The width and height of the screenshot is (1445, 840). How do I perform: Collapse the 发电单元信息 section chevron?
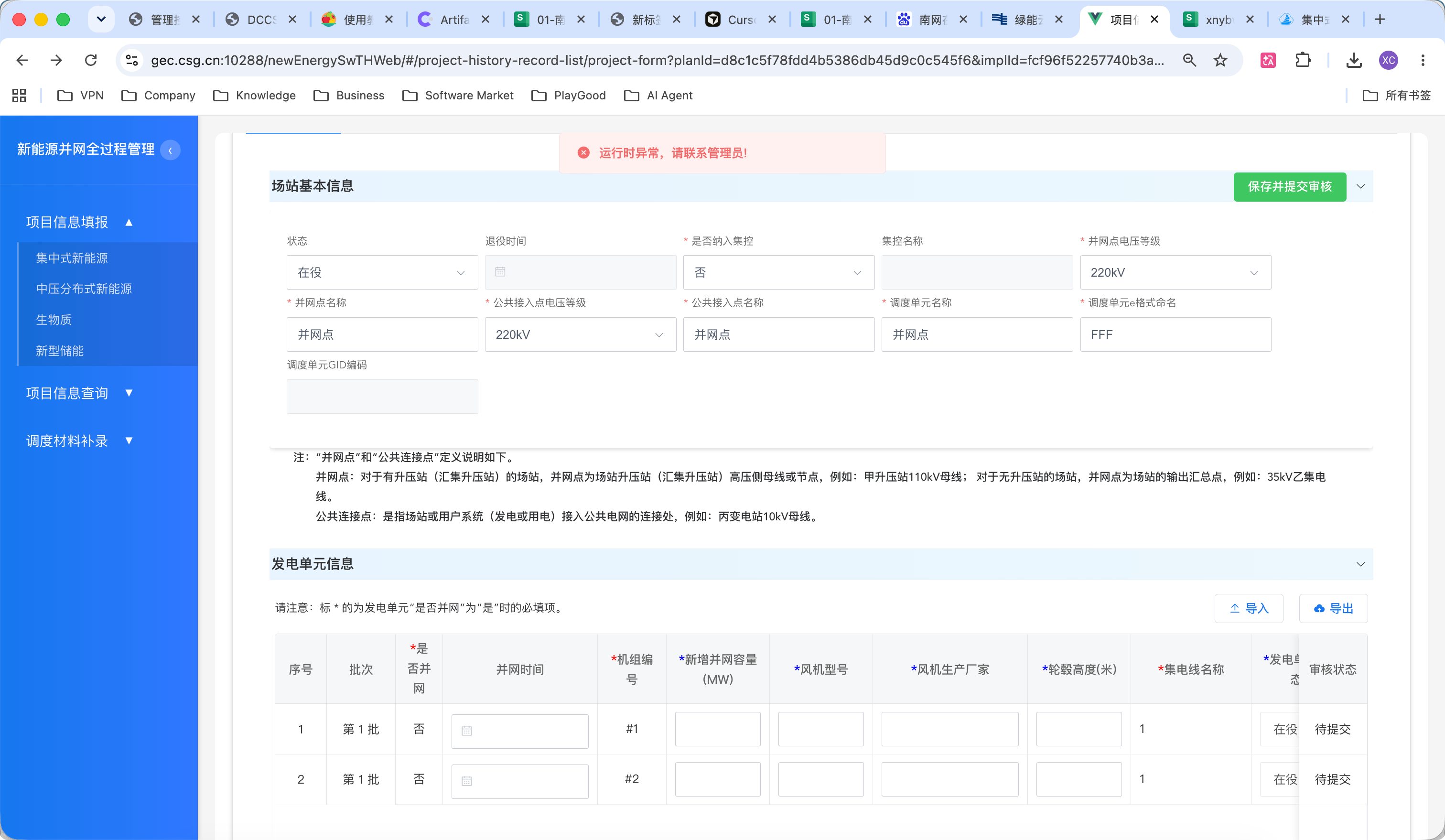pyautogui.click(x=1361, y=564)
